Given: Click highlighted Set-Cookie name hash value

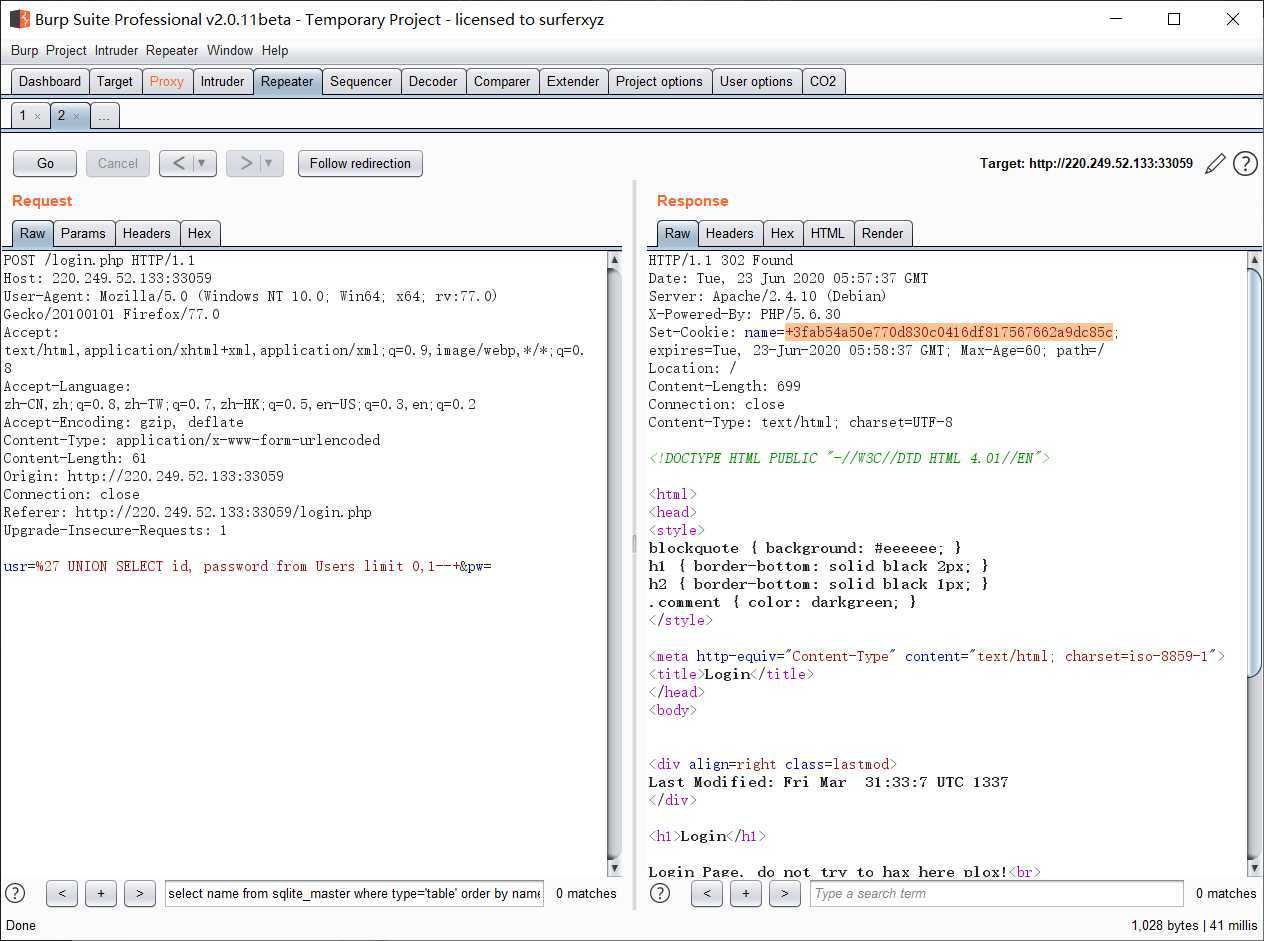Looking at the screenshot, I should coord(949,332).
